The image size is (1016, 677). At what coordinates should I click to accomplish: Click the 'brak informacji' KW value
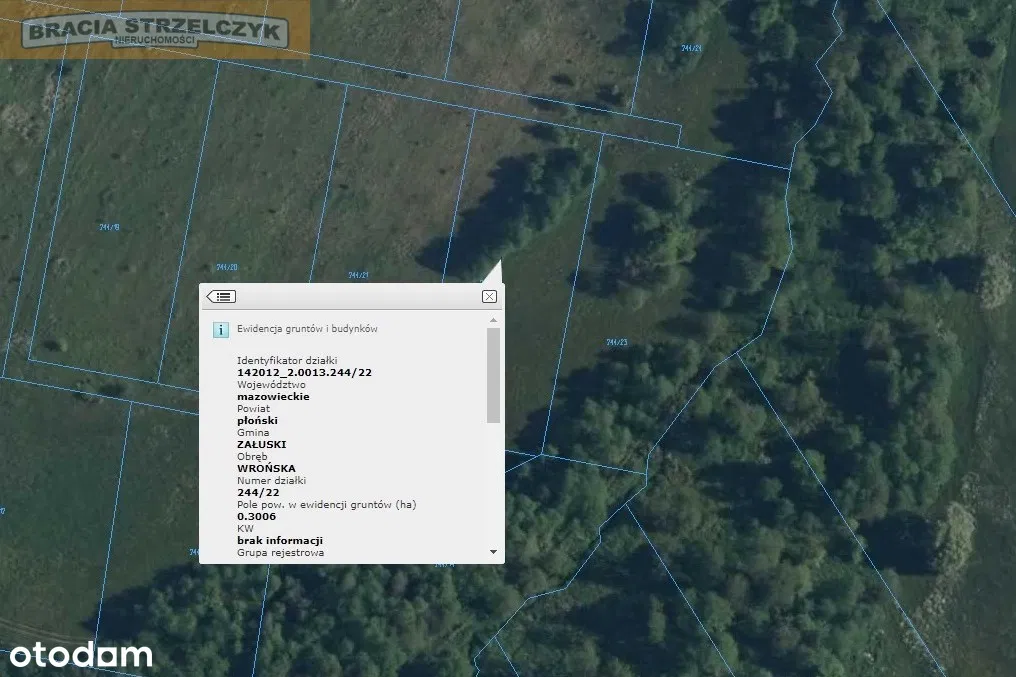[279, 540]
